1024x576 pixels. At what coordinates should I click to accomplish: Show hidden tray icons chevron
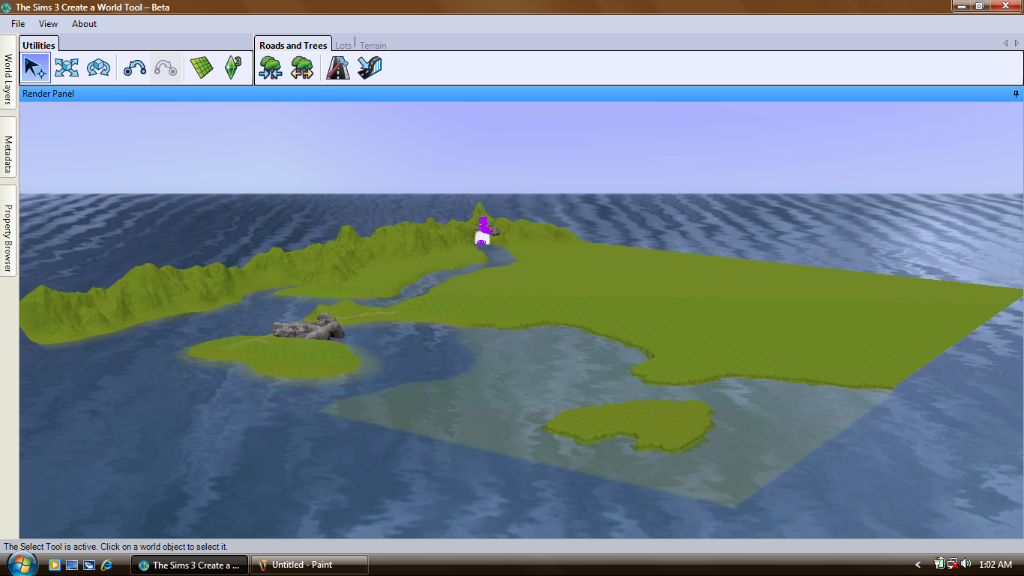(918, 565)
